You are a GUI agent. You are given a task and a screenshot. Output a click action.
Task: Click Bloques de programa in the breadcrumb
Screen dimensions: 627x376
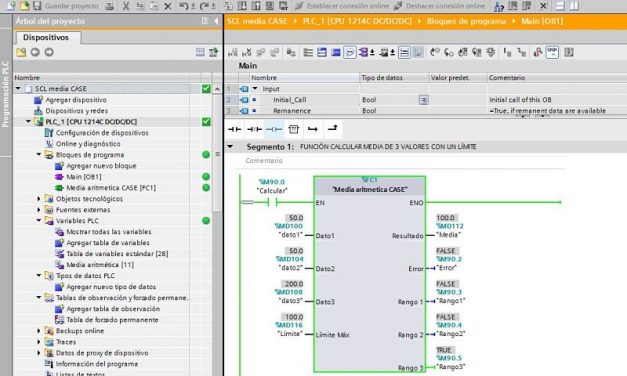tap(466, 21)
